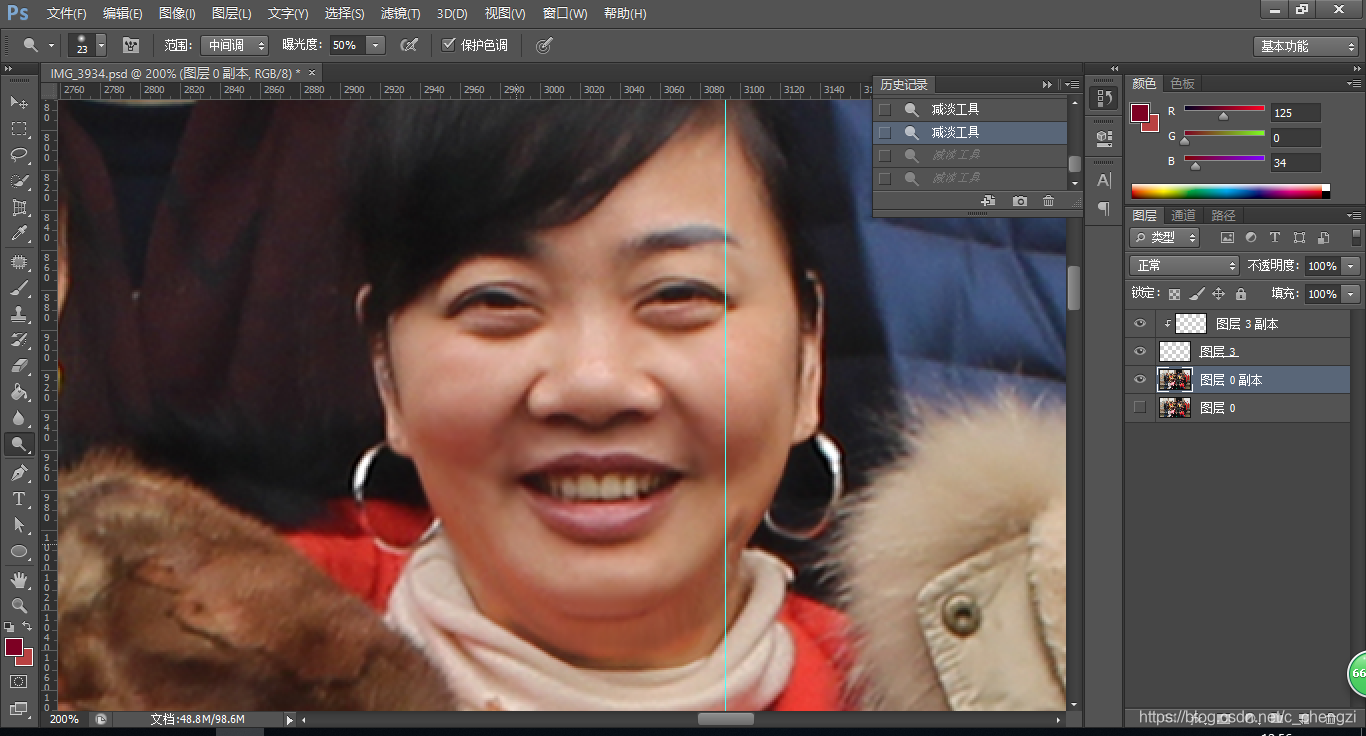Viewport: 1366px width, 736px height.
Task: Select the Horizontal Type tool
Action: coord(19,498)
